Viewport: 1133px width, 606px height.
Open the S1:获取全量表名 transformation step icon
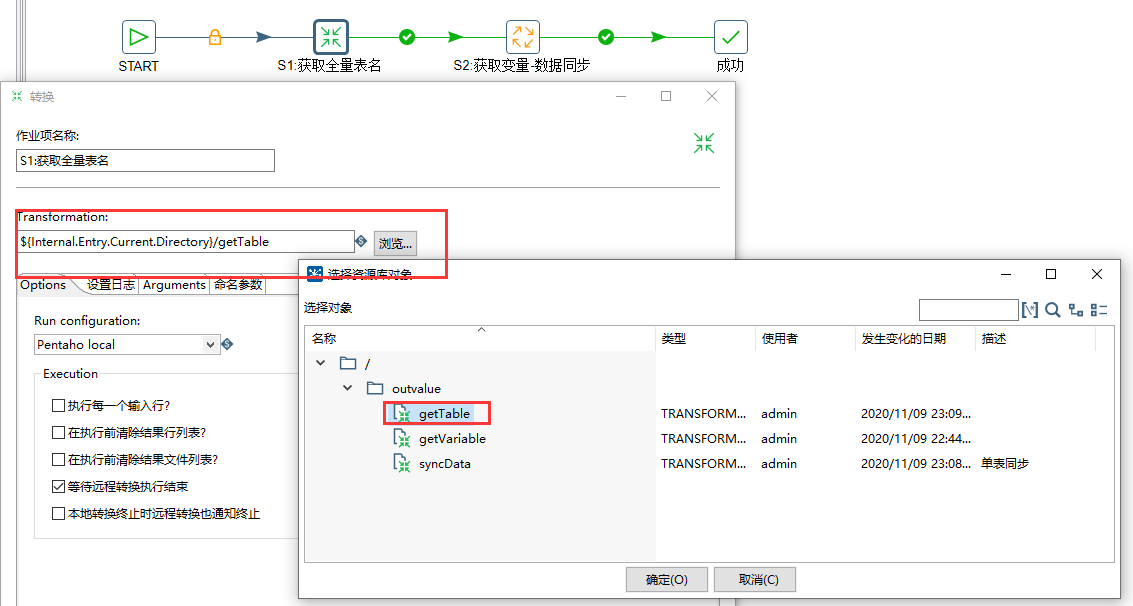pos(331,36)
